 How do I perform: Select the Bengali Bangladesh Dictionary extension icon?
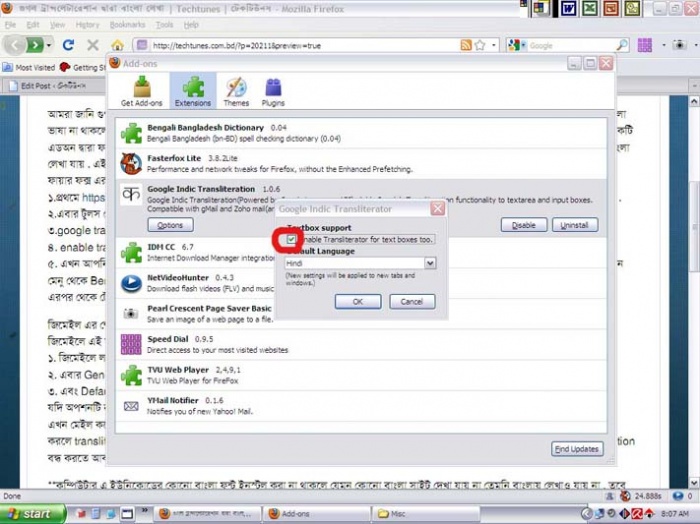tap(131, 133)
